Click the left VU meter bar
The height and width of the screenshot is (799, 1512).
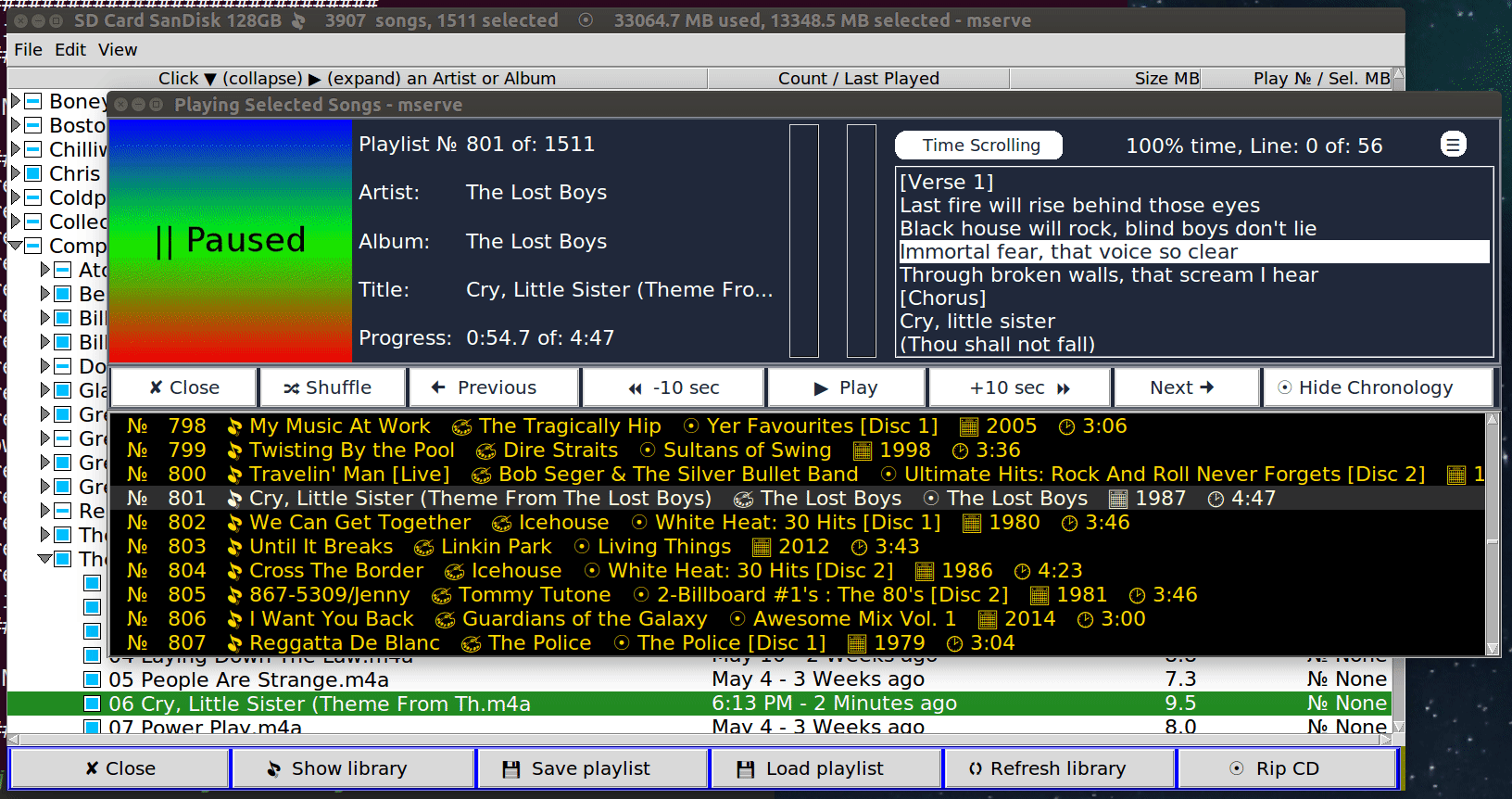804,241
